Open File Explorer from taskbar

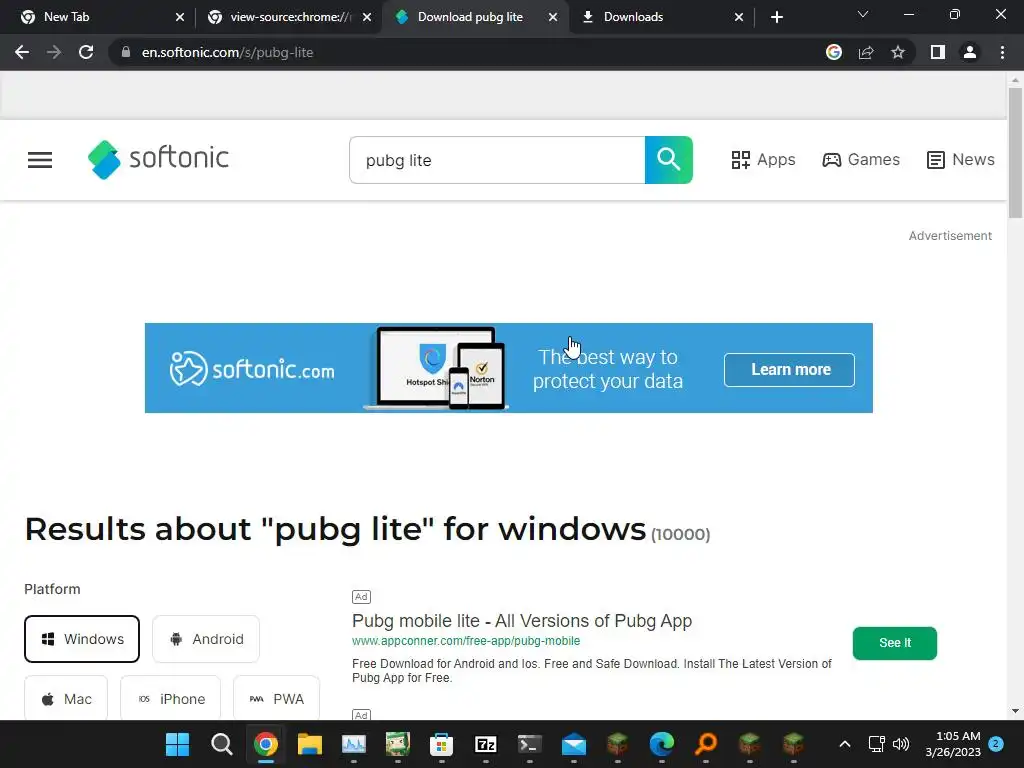310,744
